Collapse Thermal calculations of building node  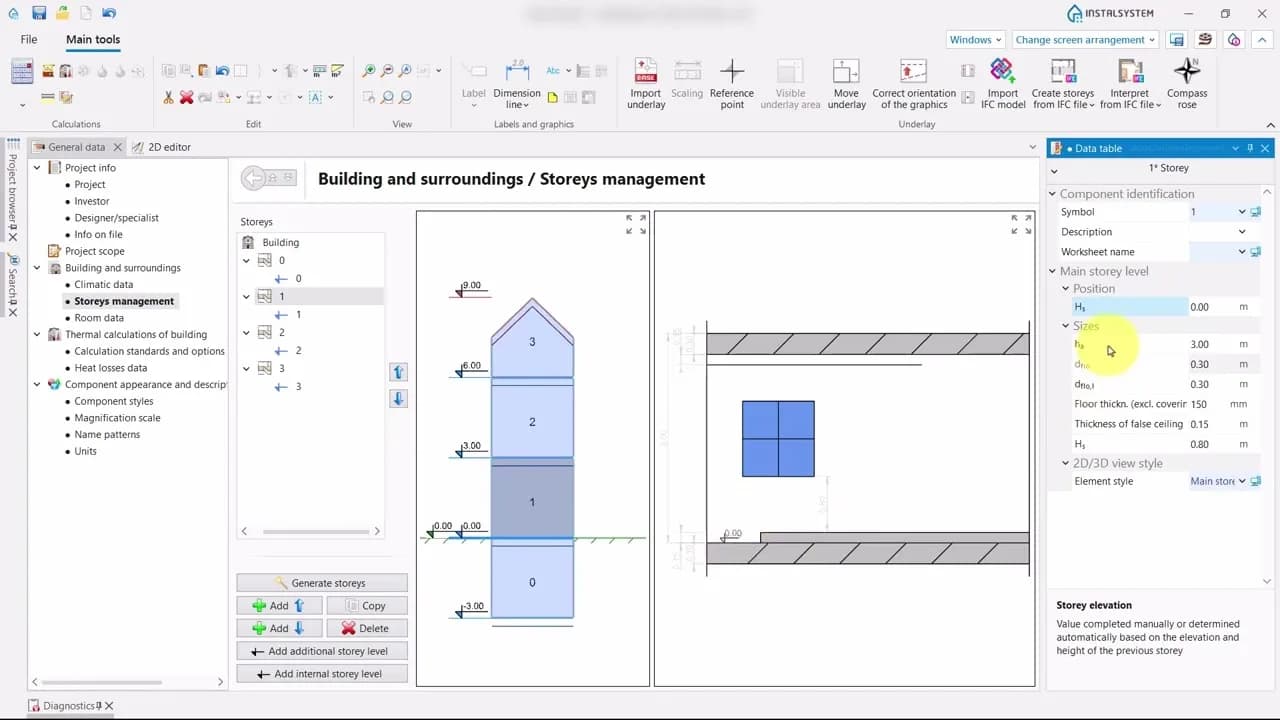(x=37, y=335)
